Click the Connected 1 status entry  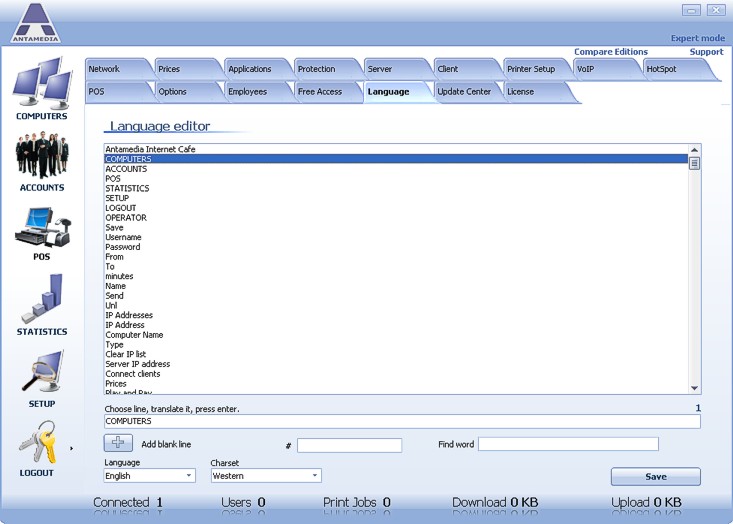[128, 502]
